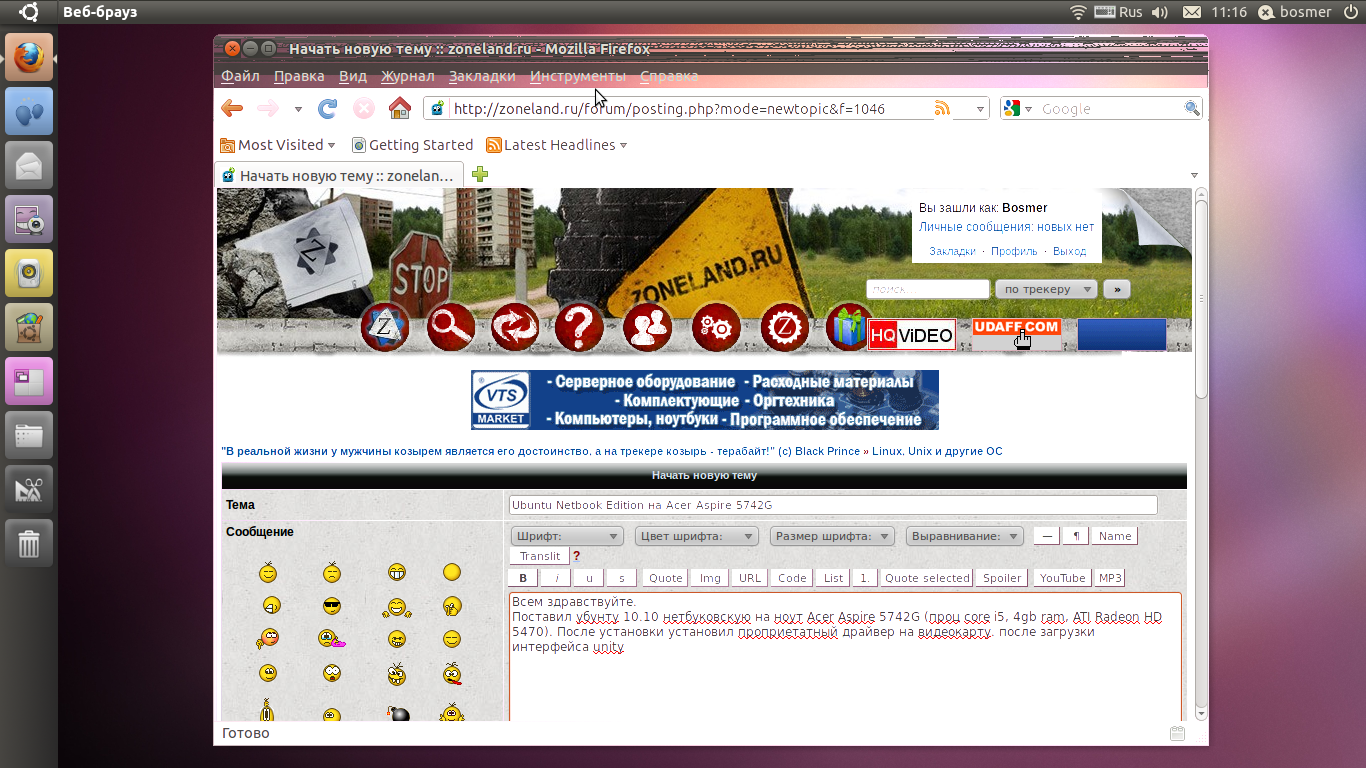
Task: Open the pink workspace switcher launcher icon
Action: [x=29, y=381]
